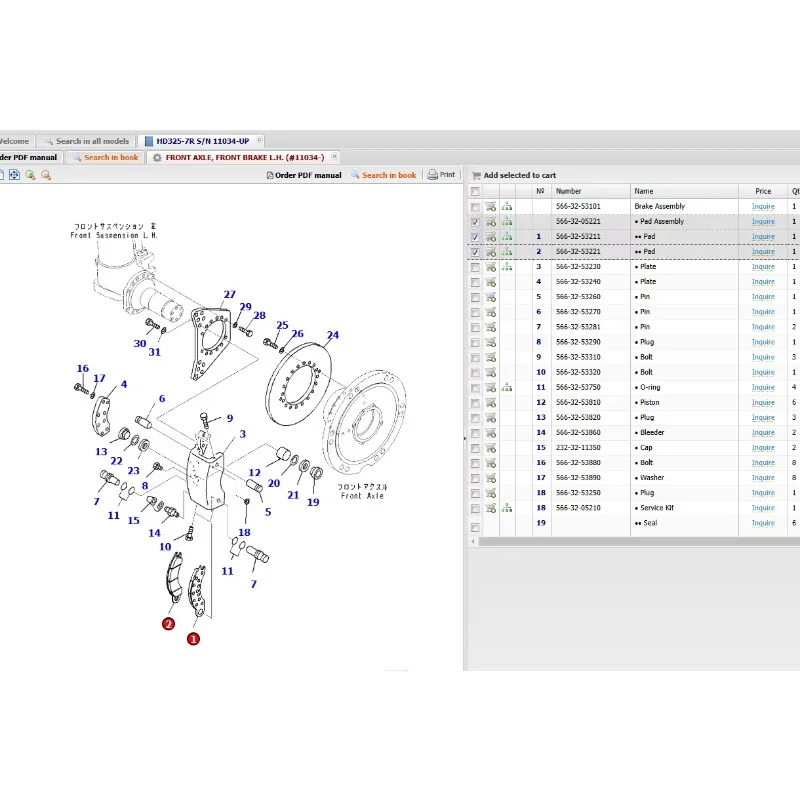Open structure tree icon for O-ring row

[507, 387]
